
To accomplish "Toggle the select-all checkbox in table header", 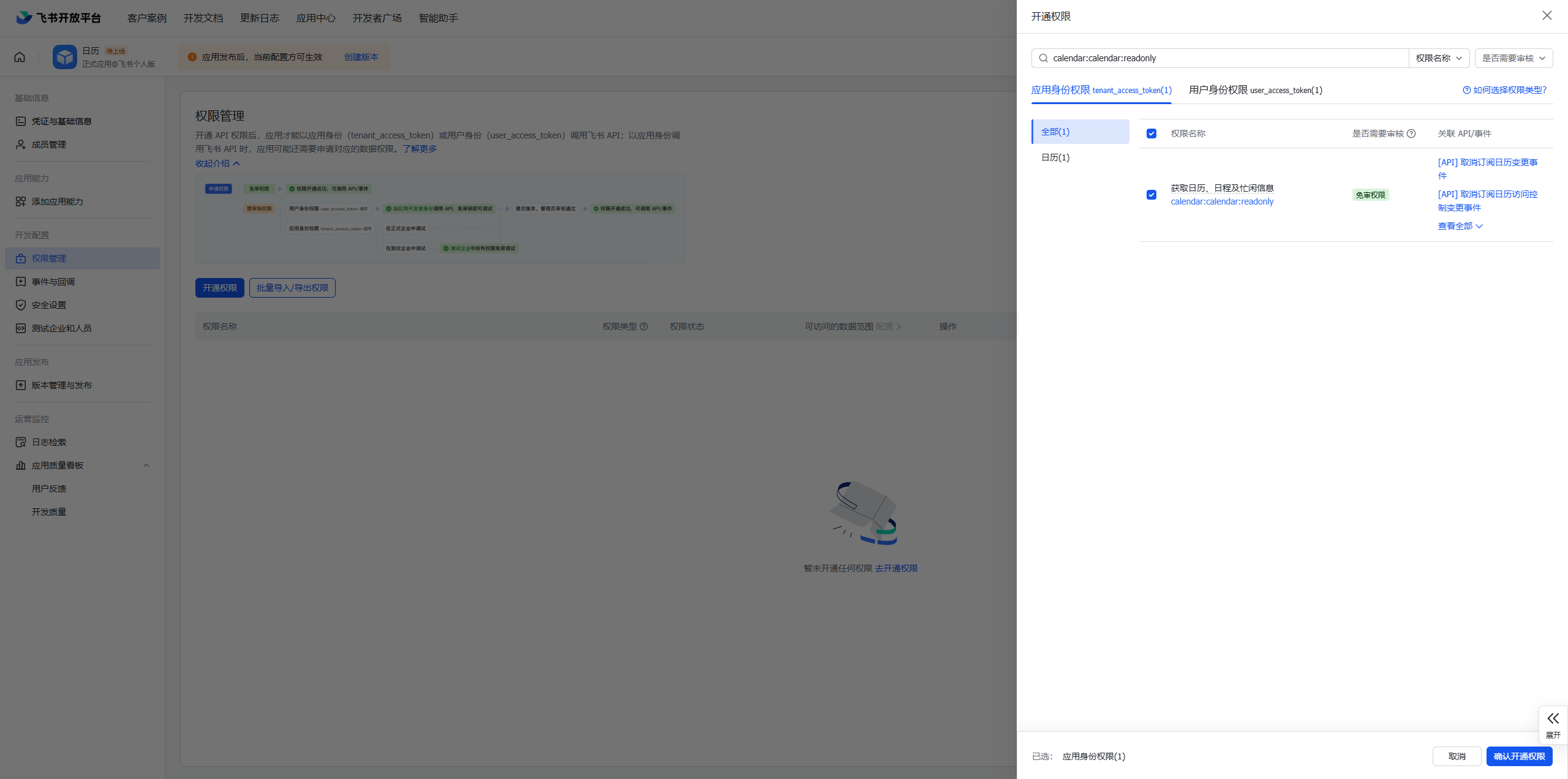I will [x=1151, y=134].
